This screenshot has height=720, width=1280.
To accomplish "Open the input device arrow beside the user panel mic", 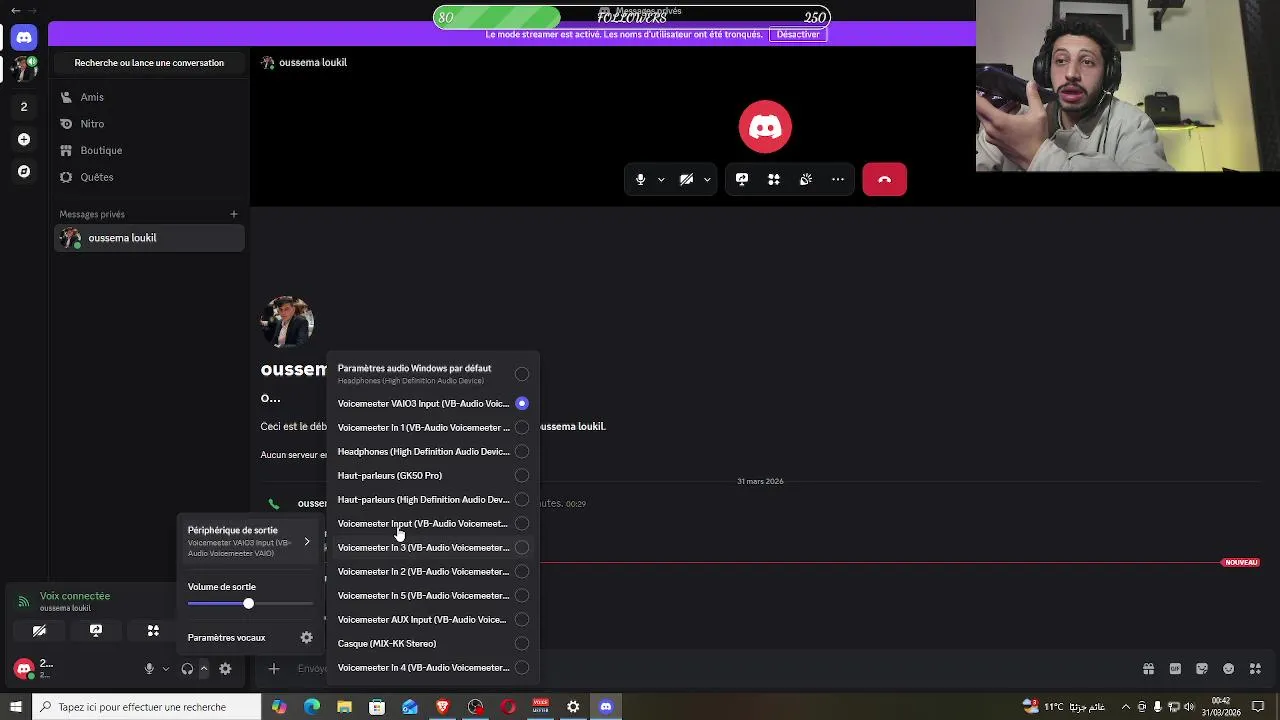I will pyautogui.click(x=166, y=669).
